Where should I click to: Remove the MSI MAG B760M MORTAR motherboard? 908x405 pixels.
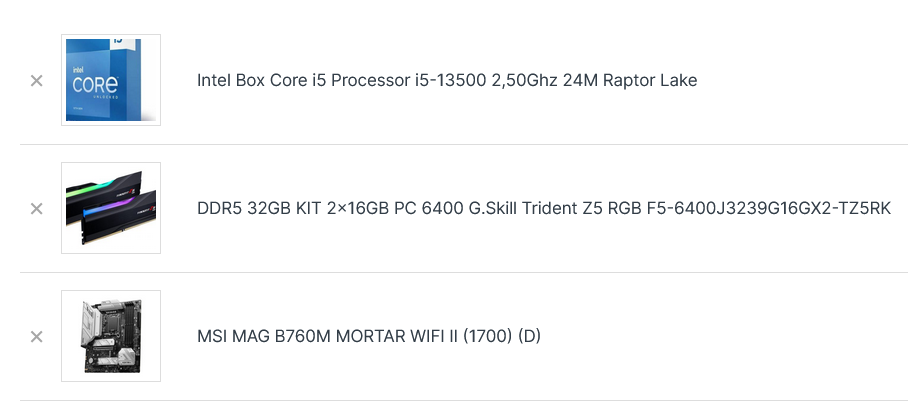pyautogui.click(x=36, y=337)
